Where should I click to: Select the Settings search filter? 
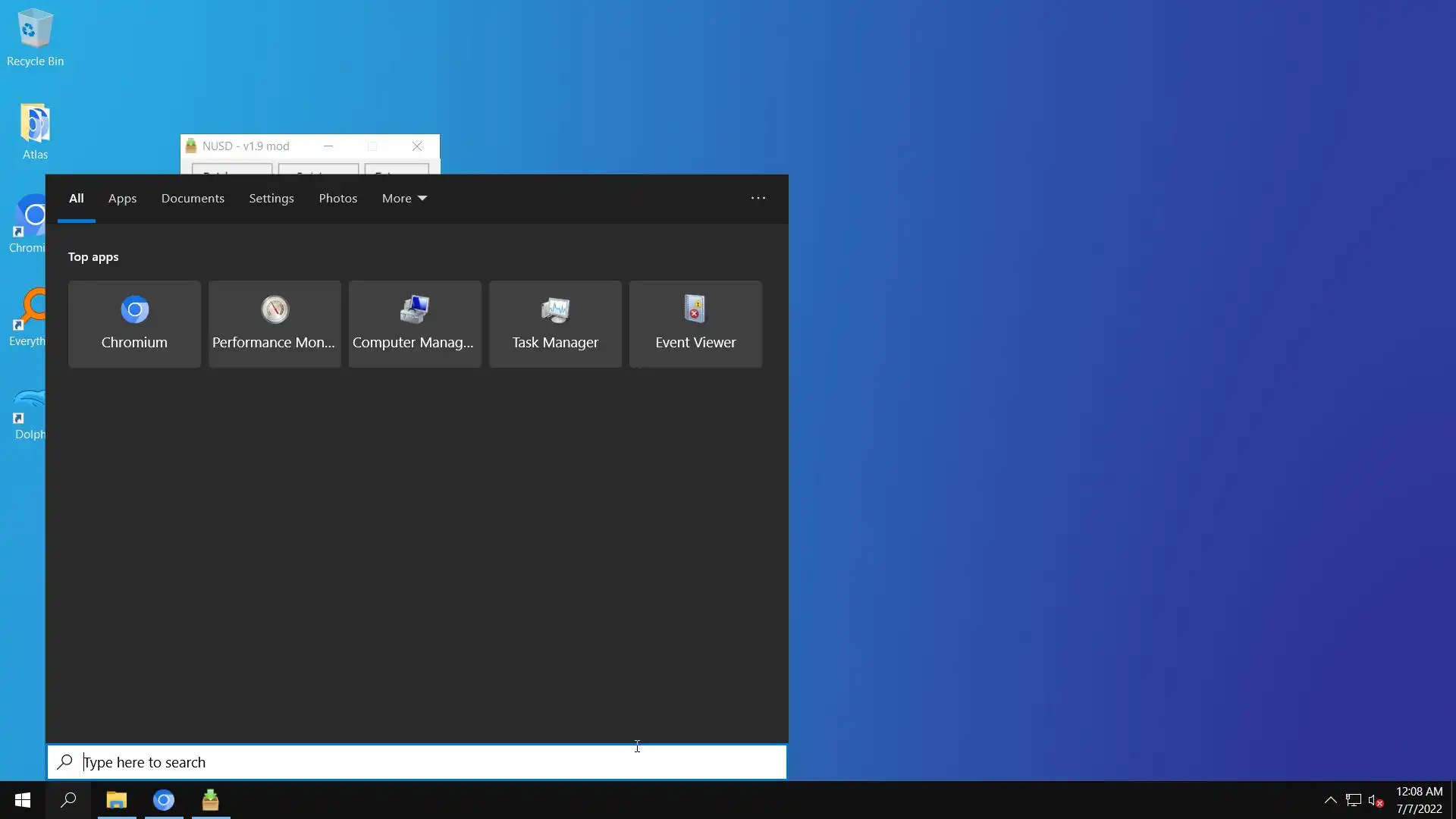271,199
